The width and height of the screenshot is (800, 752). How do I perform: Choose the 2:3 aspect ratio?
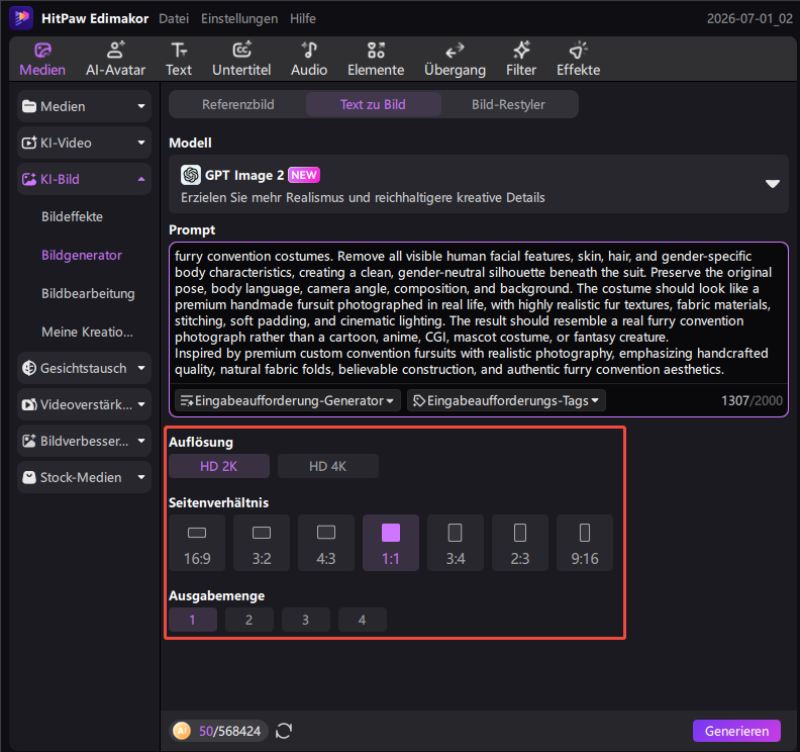520,543
